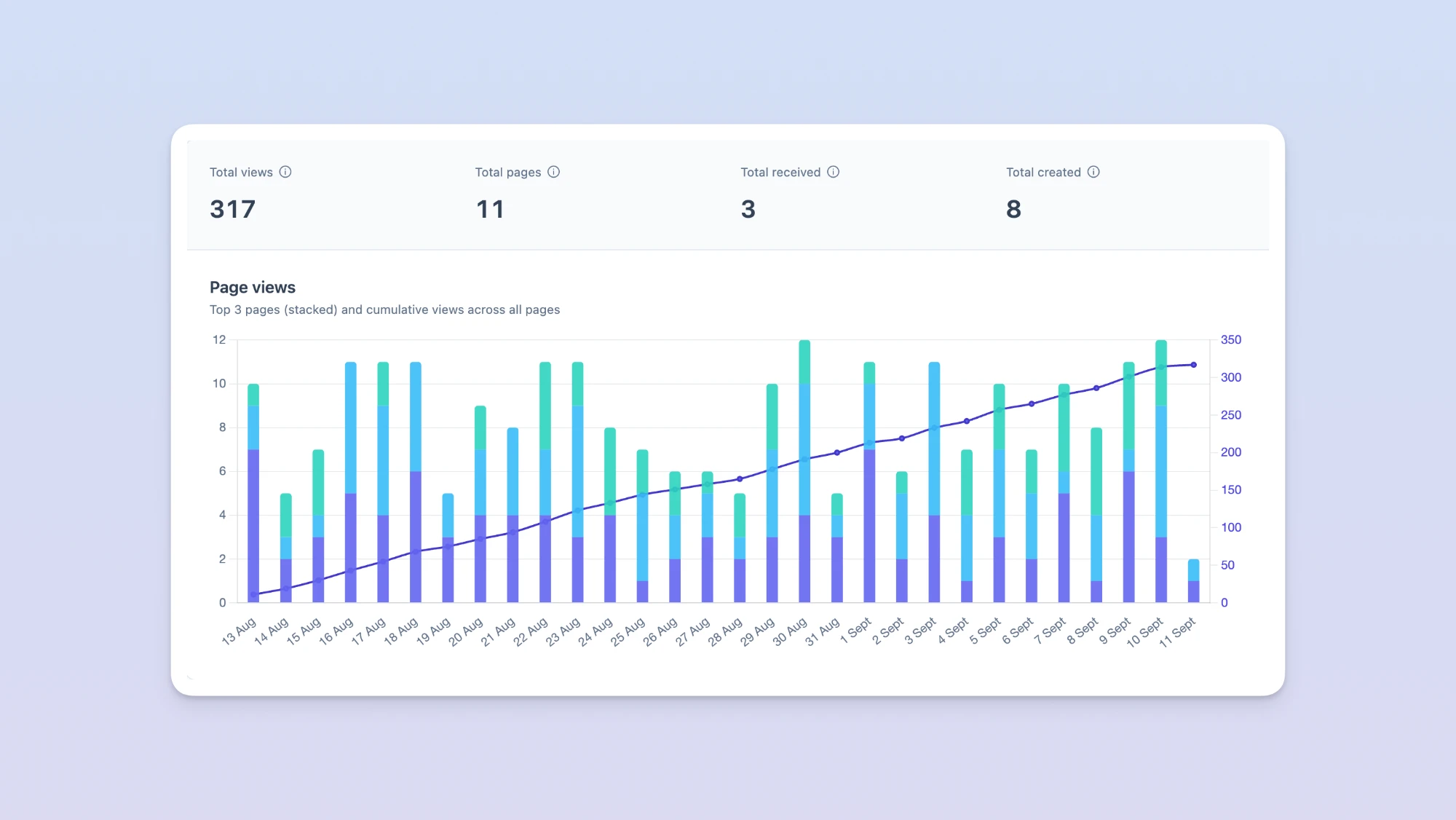Select the 18 Aug bar in chart
Screen dimensions: 1456x820
[x=416, y=482]
